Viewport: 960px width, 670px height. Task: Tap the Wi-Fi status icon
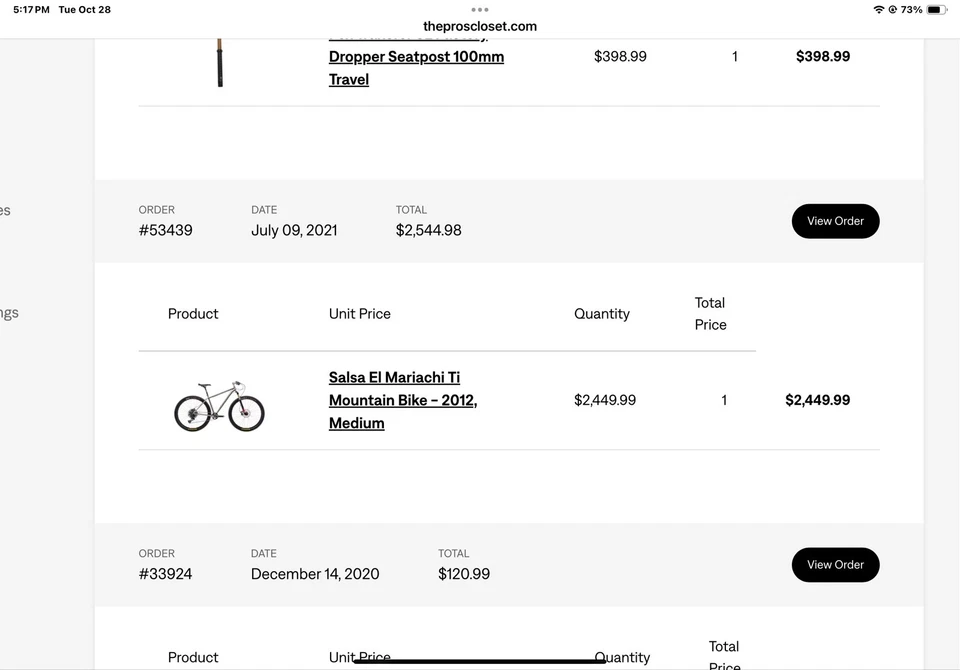(x=879, y=10)
